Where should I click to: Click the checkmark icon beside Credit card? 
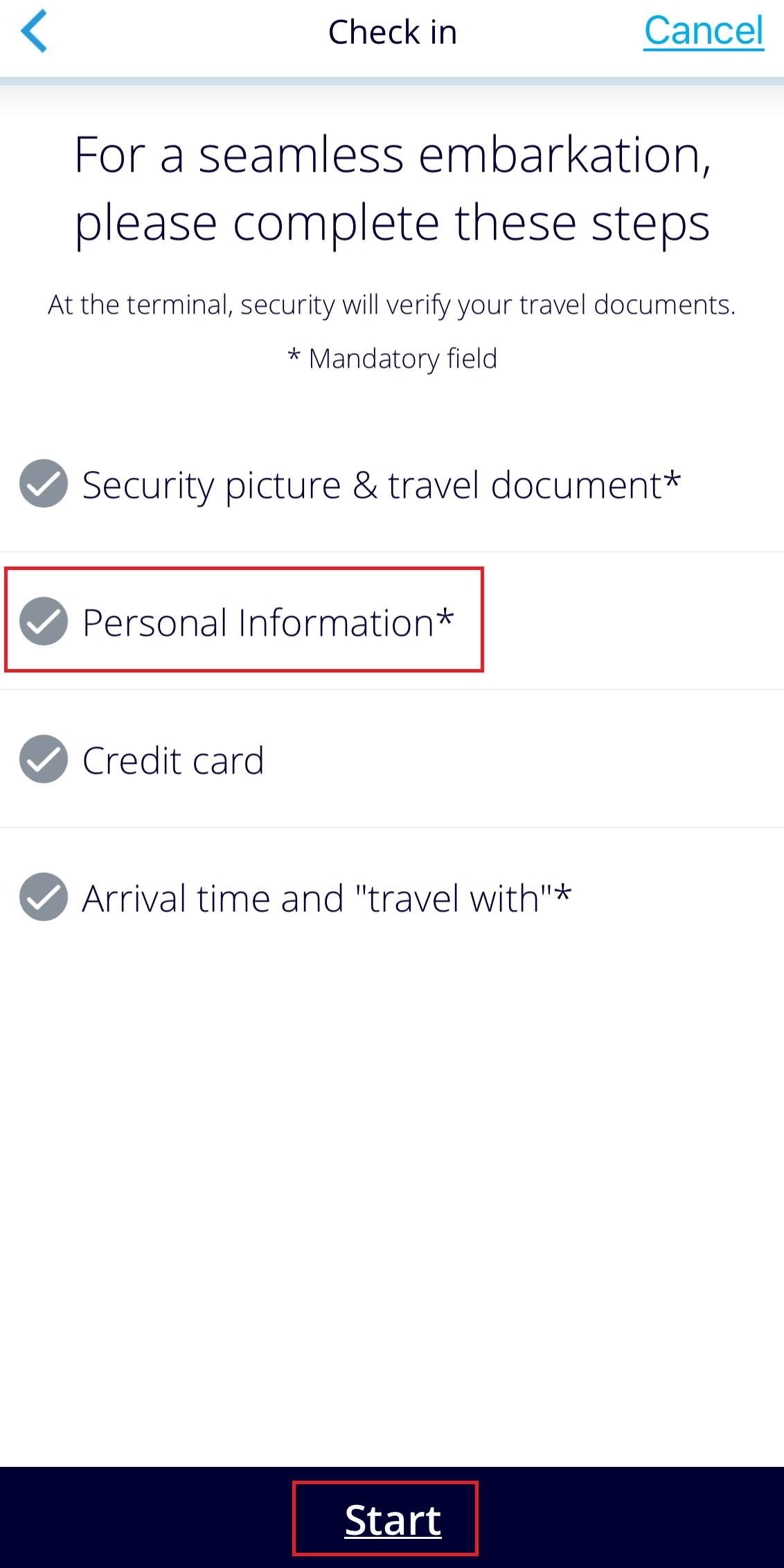[x=44, y=759]
